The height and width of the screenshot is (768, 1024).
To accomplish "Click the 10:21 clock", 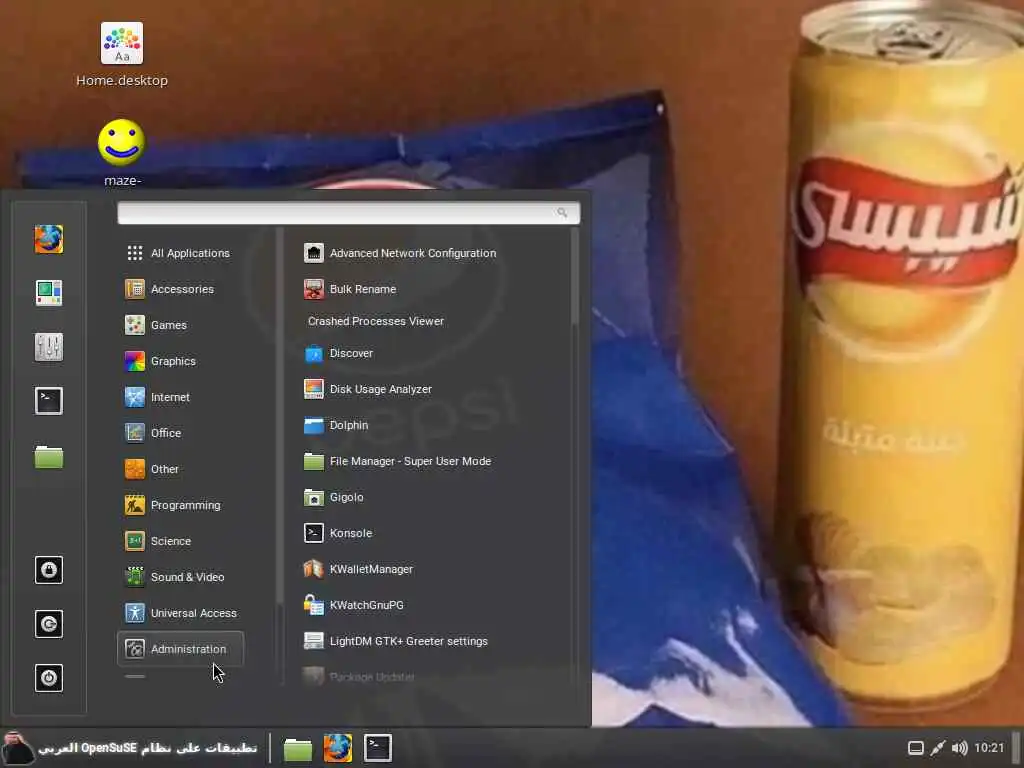I will (x=989, y=748).
